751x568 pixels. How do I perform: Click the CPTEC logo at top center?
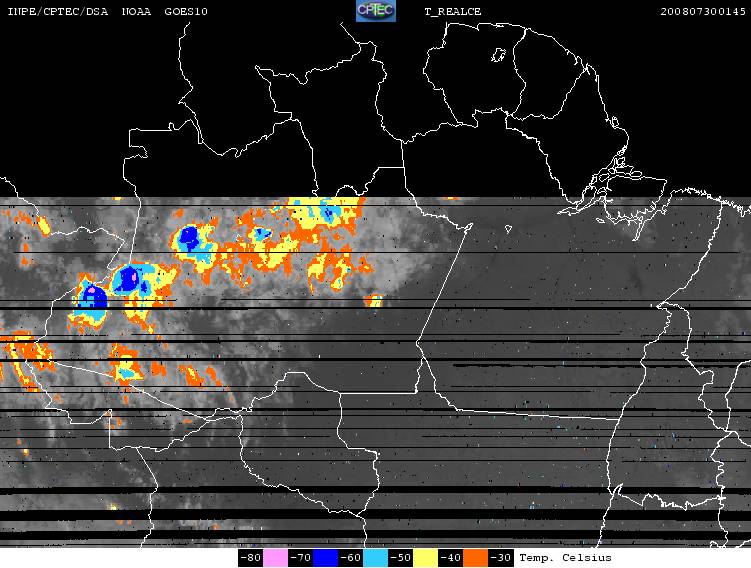pyautogui.click(x=376, y=11)
